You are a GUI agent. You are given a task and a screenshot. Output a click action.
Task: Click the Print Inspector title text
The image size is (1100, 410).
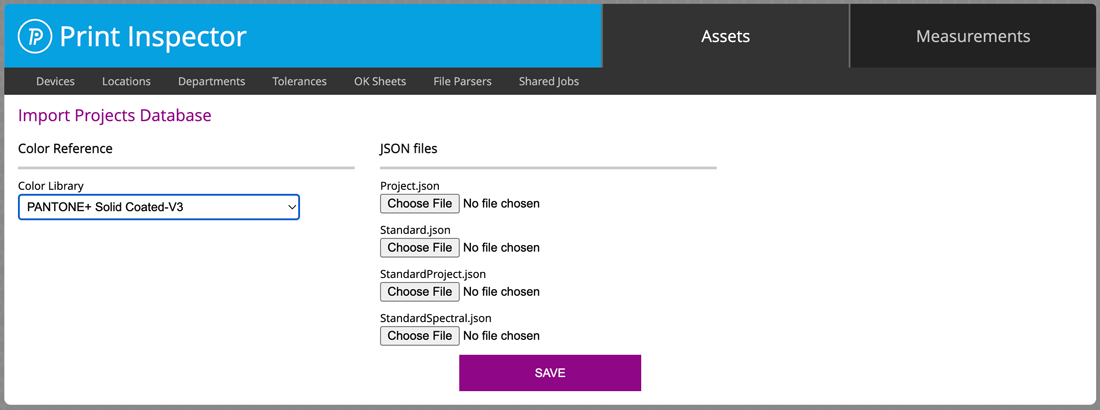click(x=153, y=37)
